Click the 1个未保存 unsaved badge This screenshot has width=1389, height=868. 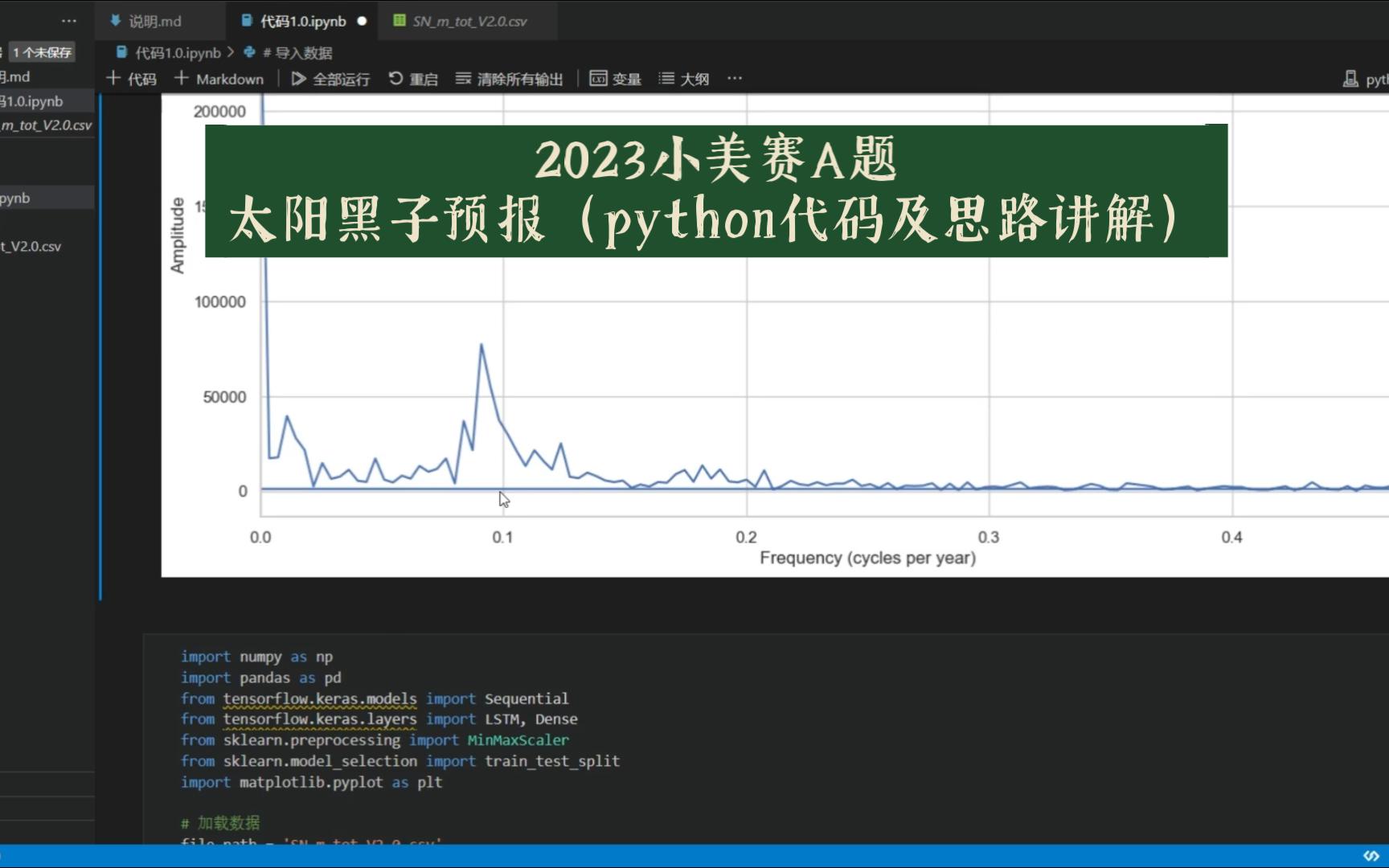pyautogui.click(x=42, y=52)
